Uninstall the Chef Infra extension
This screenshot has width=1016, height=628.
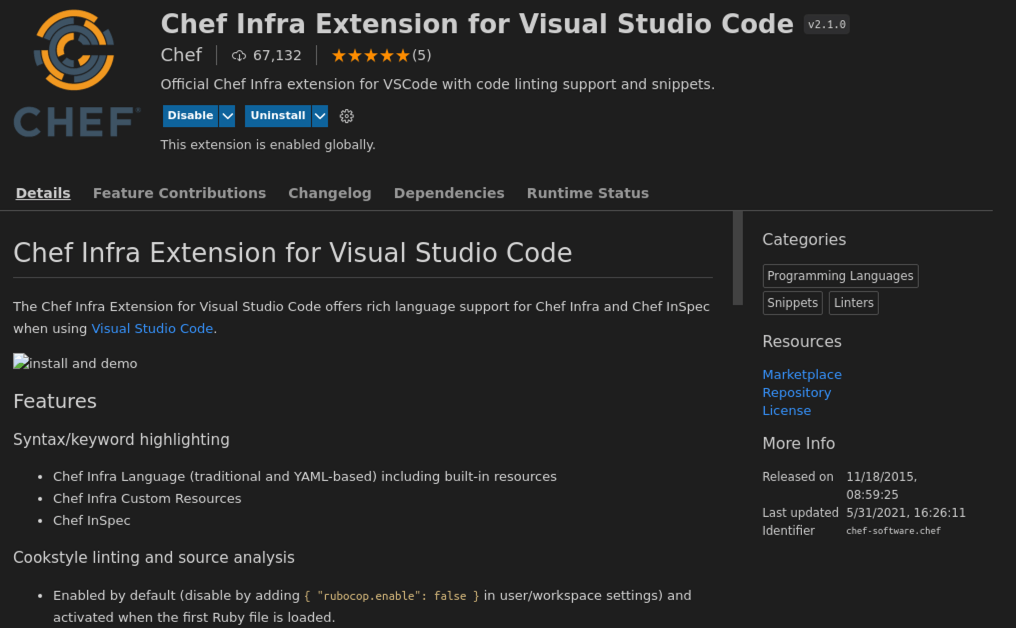(x=277, y=116)
